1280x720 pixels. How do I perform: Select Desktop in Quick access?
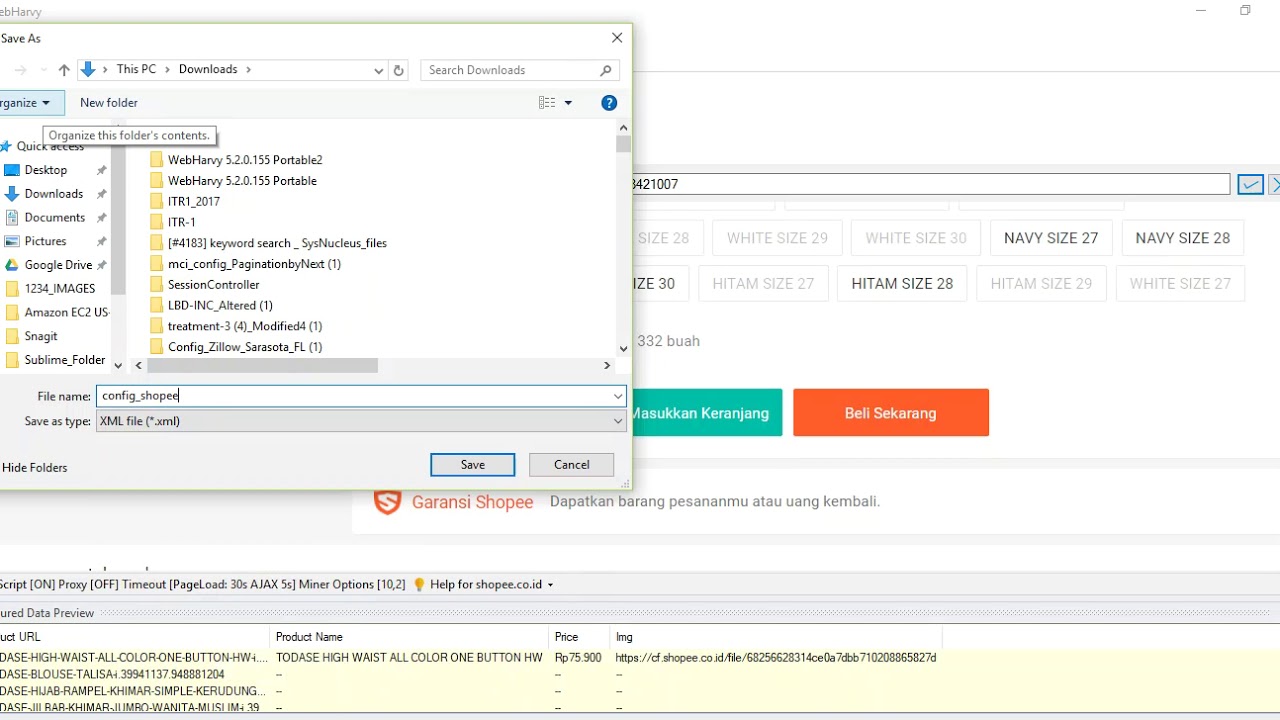[x=46, y=170]
